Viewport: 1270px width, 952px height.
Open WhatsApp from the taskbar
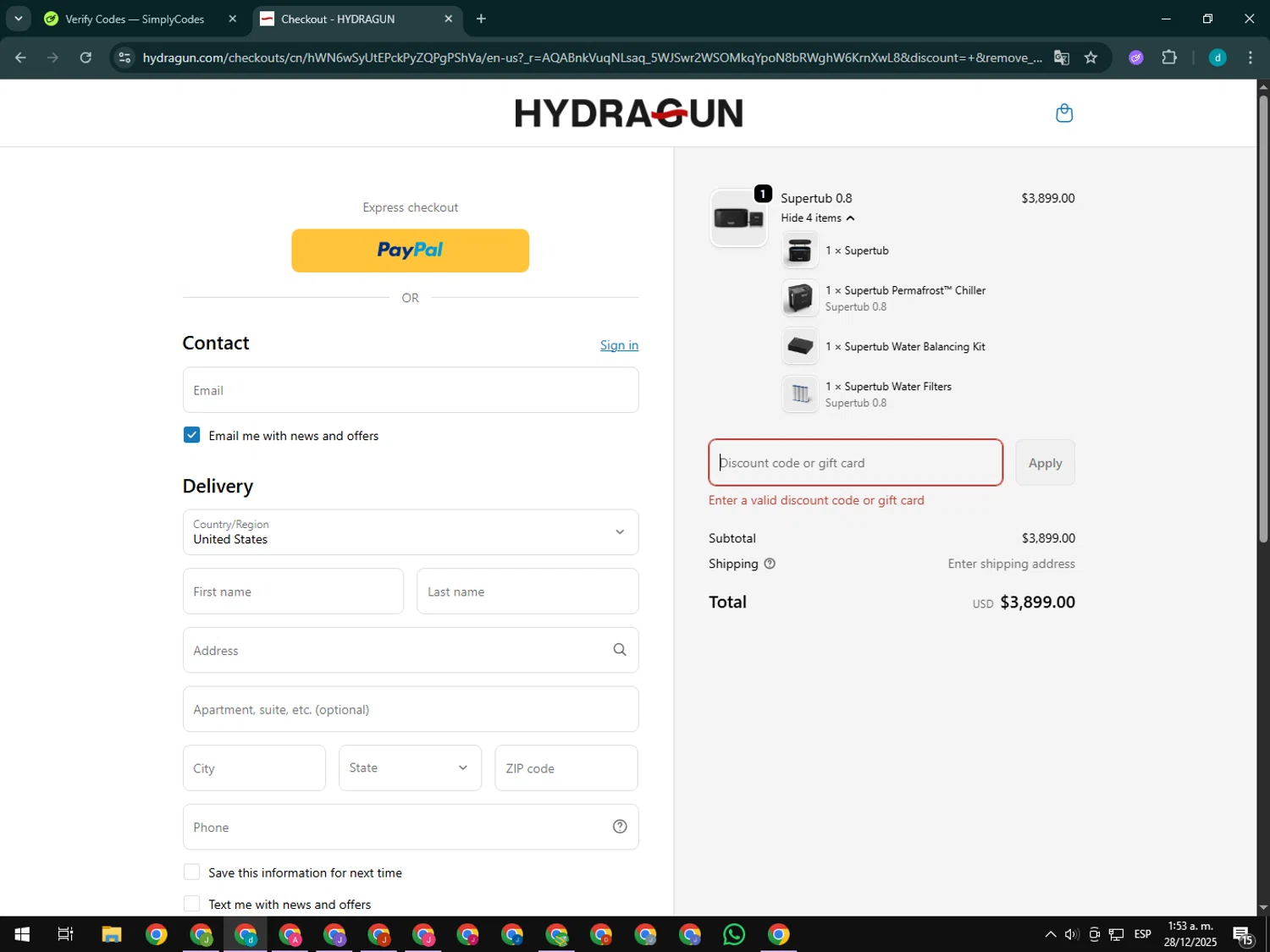pos(734,934)
